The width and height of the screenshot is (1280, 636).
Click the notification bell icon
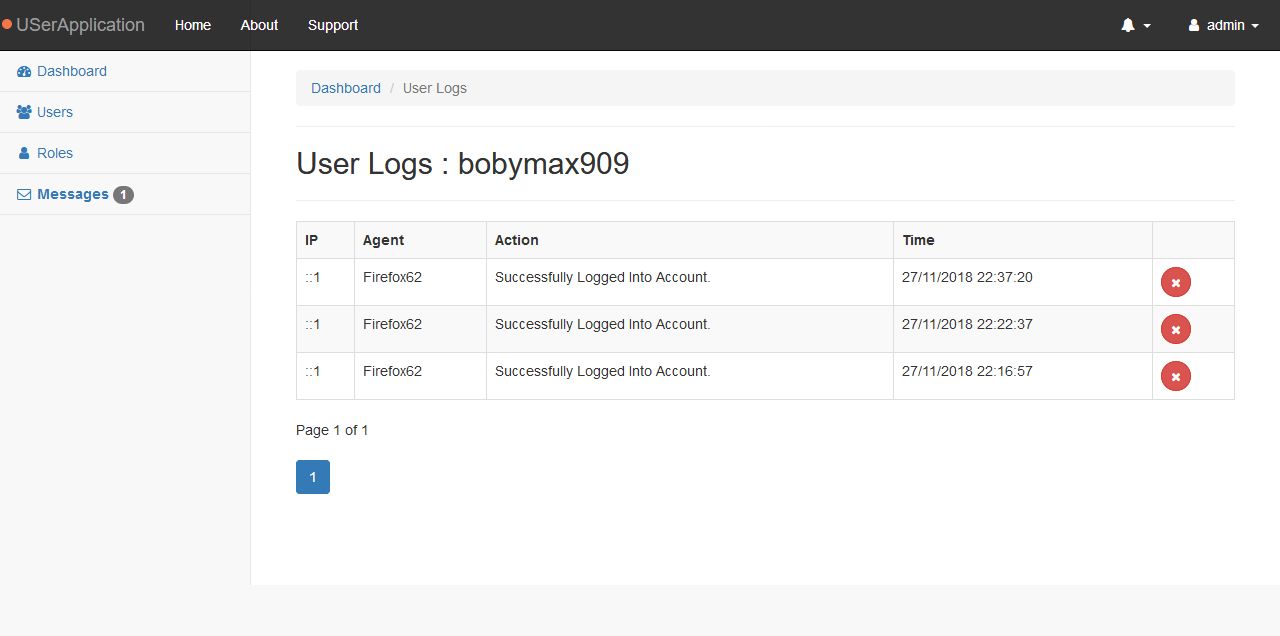[x=1128, y=26]
